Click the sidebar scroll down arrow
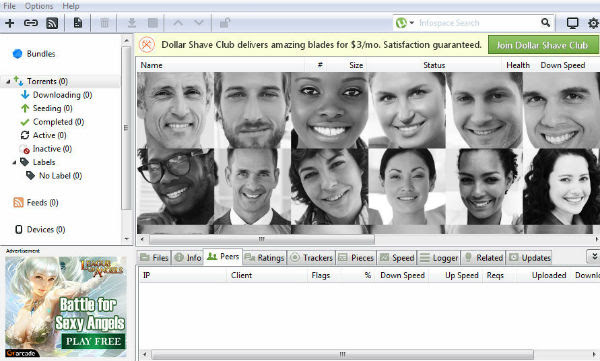This screenshot has height=361, width=600. click(x=127, y=239)
